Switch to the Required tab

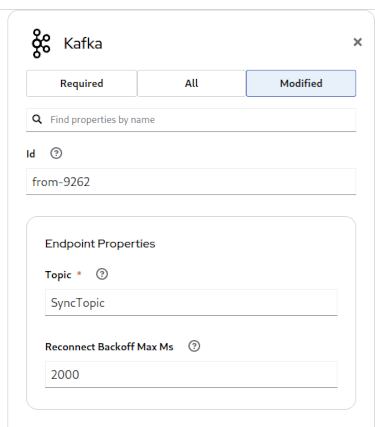(82, 83)
